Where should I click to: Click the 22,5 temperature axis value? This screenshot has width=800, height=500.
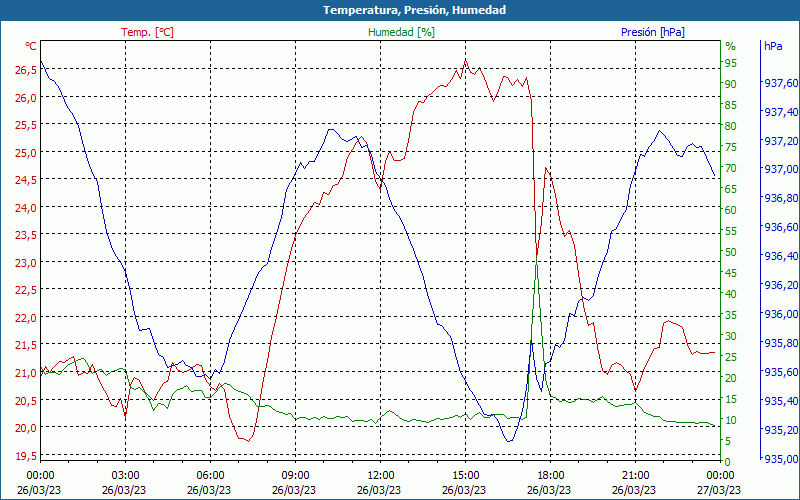26,290
